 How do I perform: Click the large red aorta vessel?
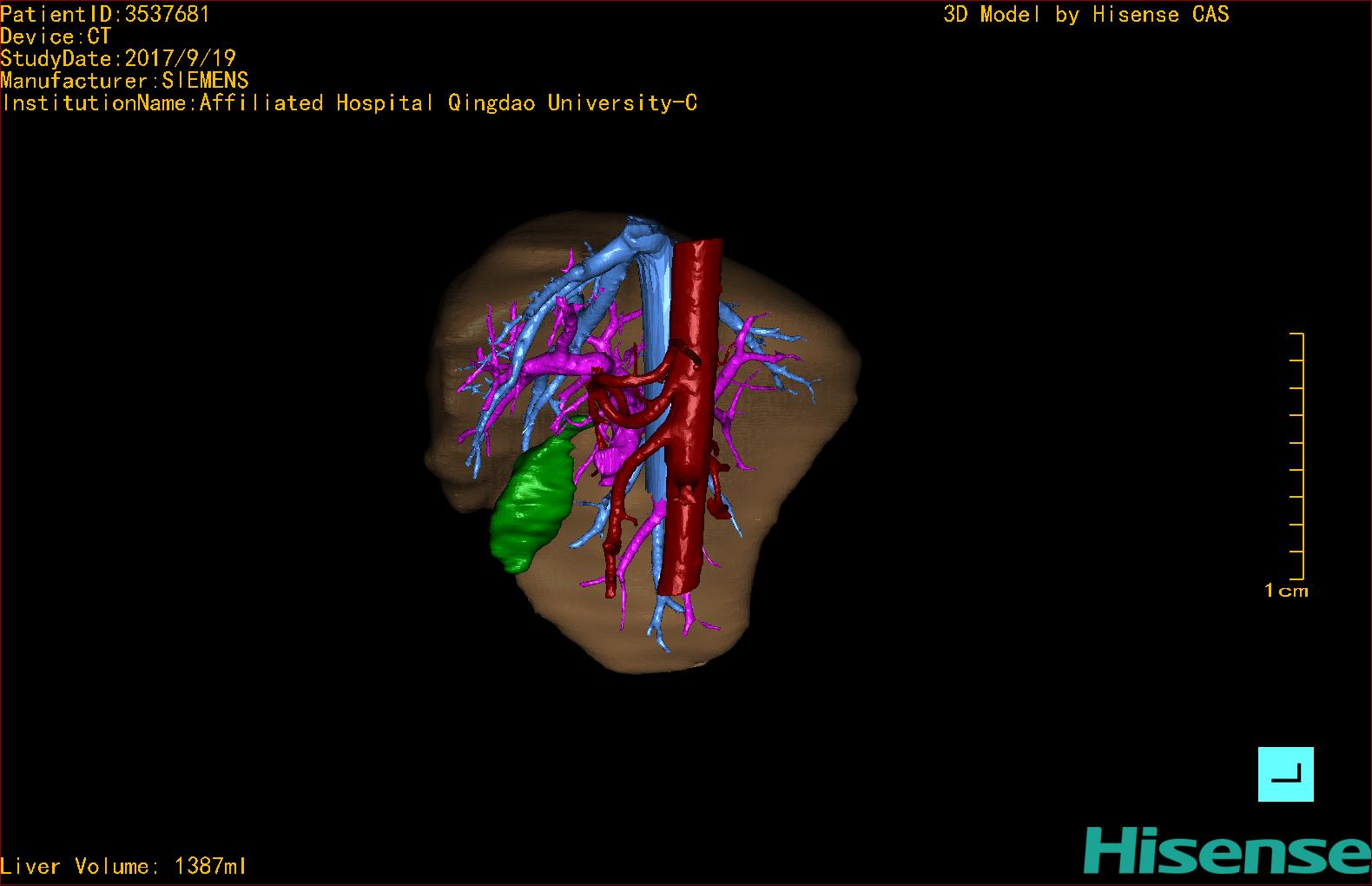(x=695, y=417)
